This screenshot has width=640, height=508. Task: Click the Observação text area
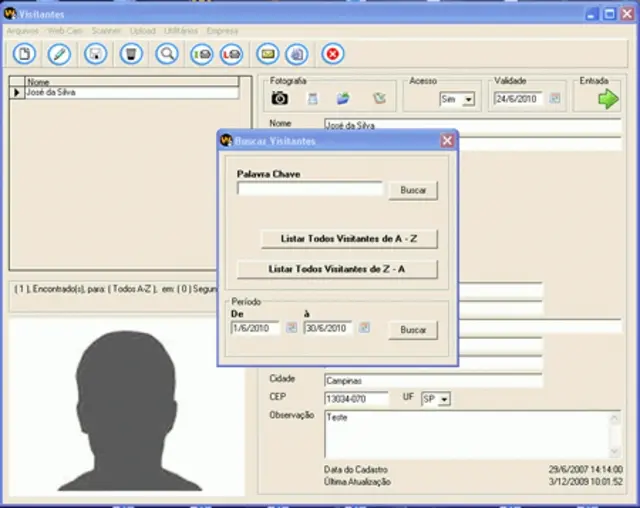(467, 434)
